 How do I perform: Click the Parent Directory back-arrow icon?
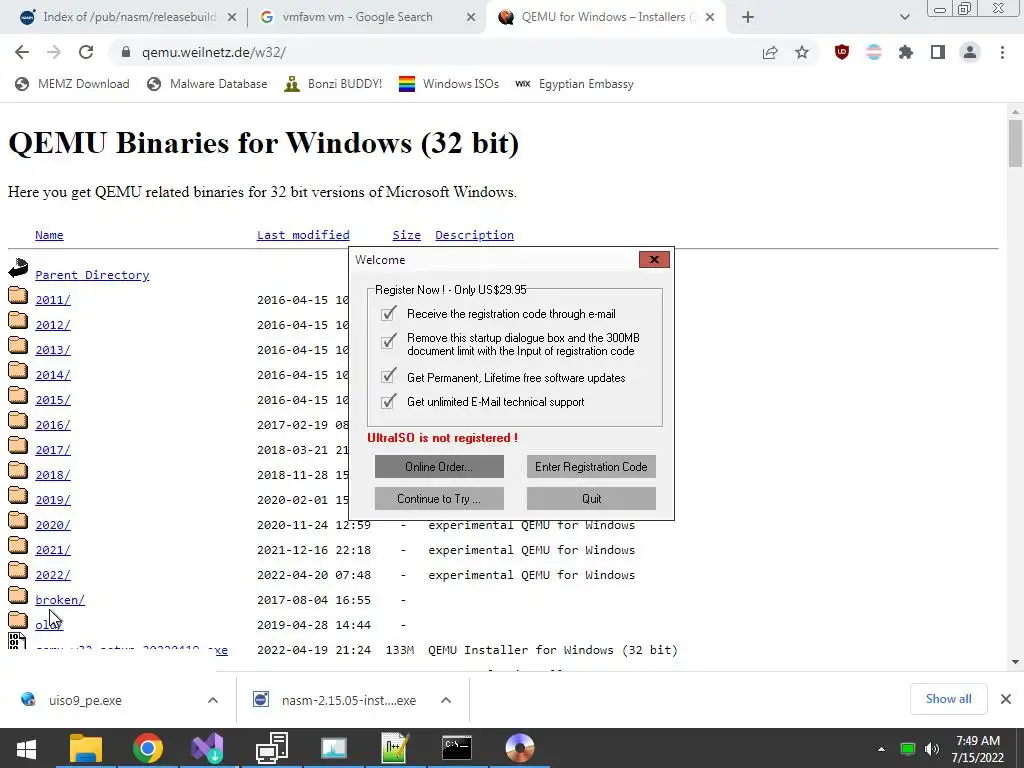pos(18,268)
